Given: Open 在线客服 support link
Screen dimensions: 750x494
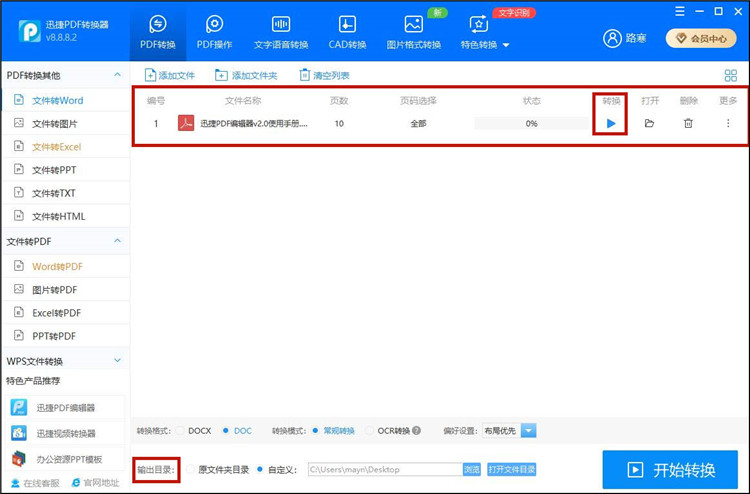Looking at the screenshot, I should coord(35,483).
